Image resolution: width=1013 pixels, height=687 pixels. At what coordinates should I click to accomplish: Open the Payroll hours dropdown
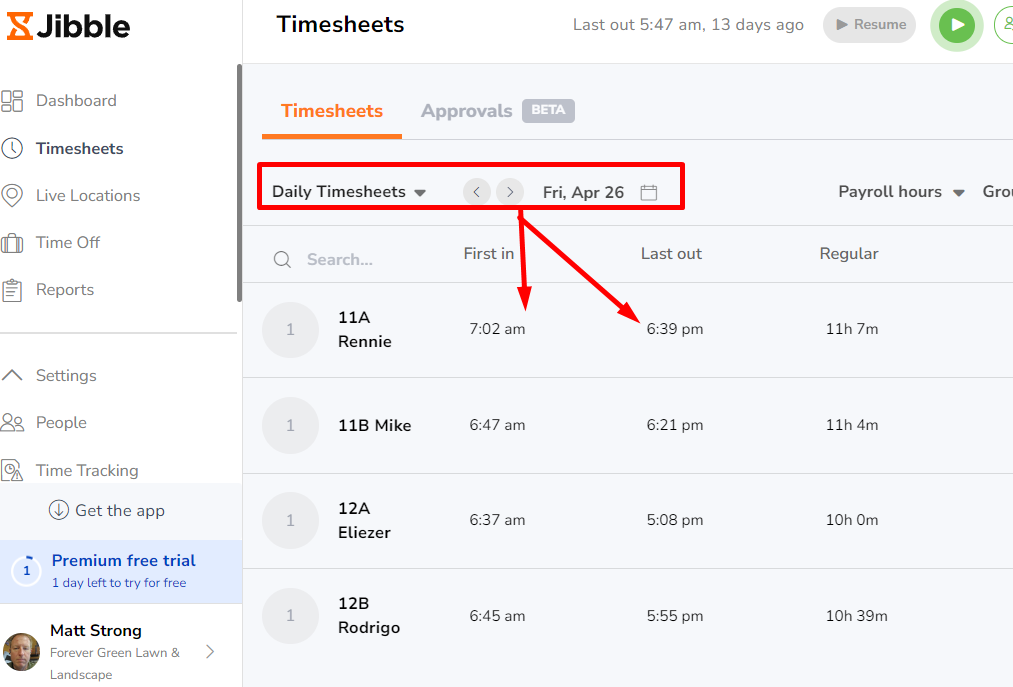tap(901, 192)
